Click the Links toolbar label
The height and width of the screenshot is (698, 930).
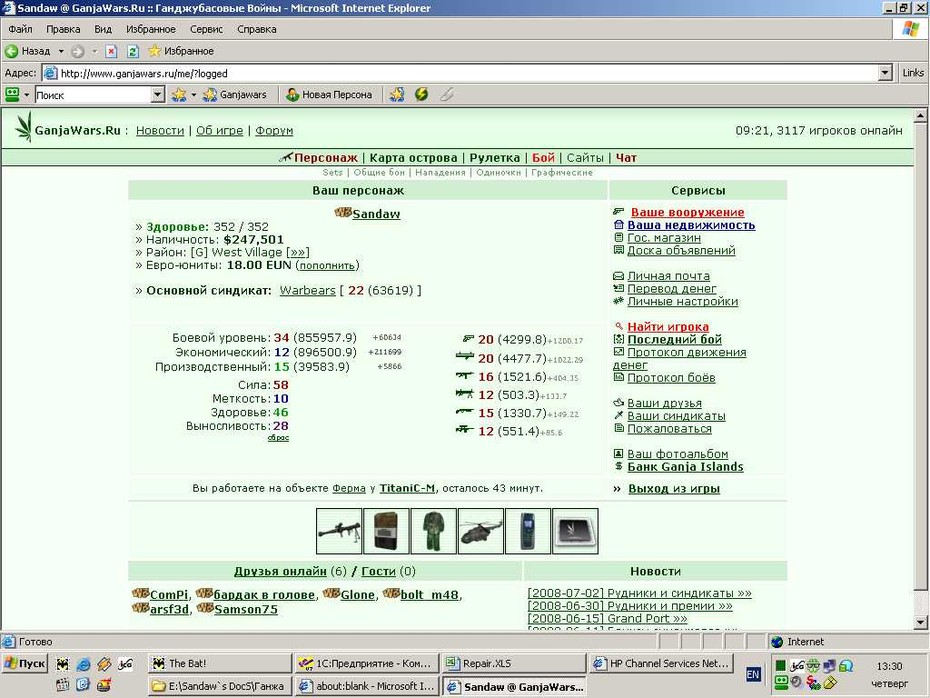tap(913, 73)
